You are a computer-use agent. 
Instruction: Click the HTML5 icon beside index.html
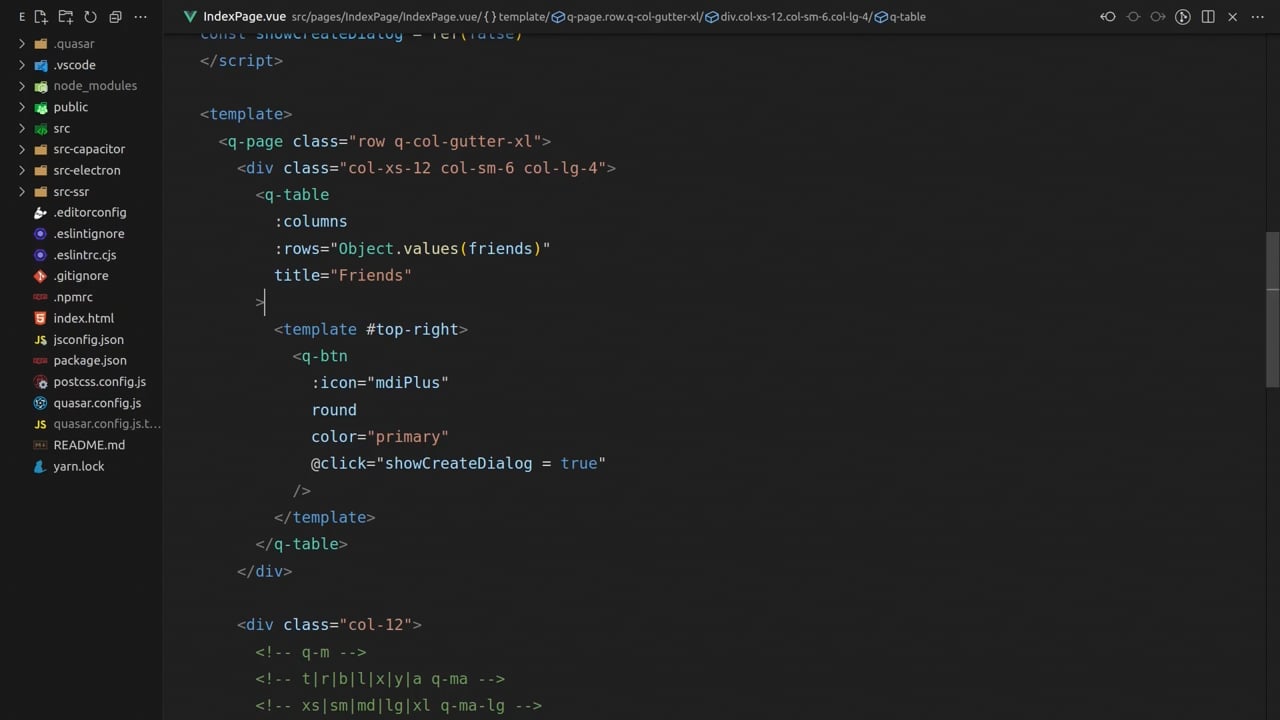click(40, 318)
